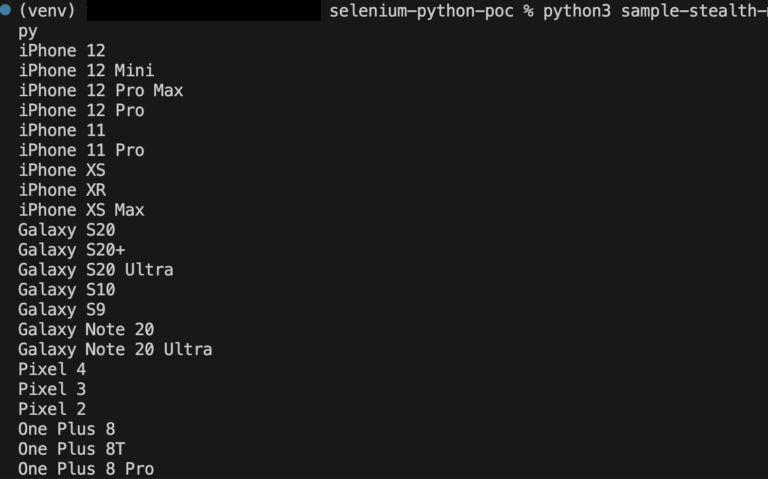Click the Galaxy Note 20 Ultra line

tap(115, 349)
